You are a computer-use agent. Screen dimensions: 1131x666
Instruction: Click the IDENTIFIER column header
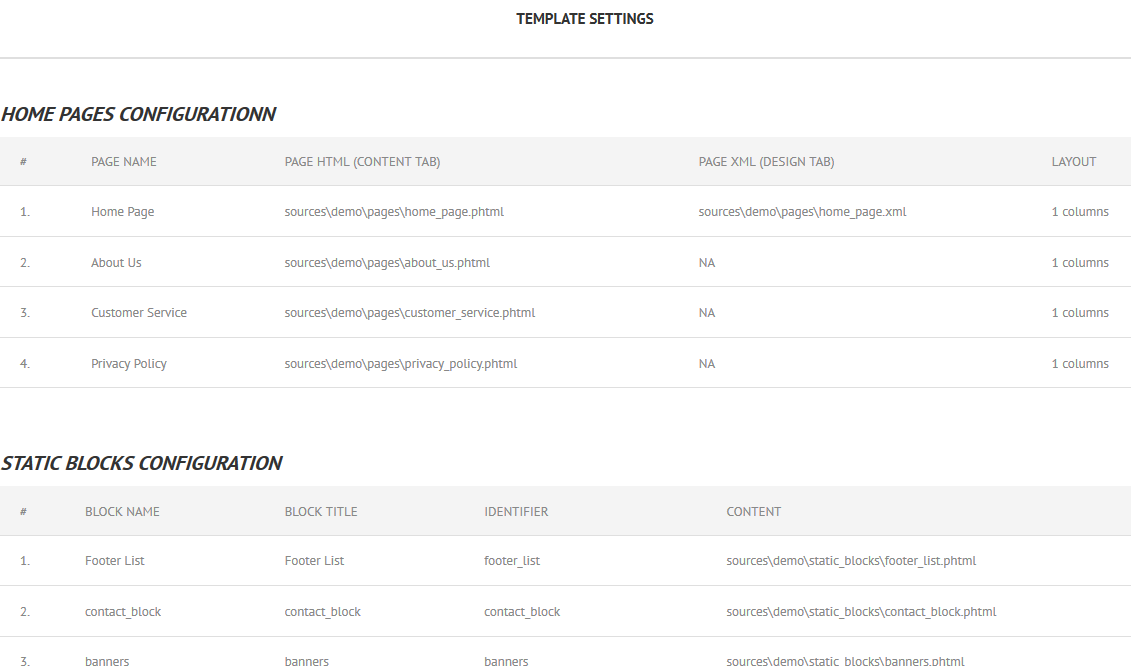pos(516,512)
